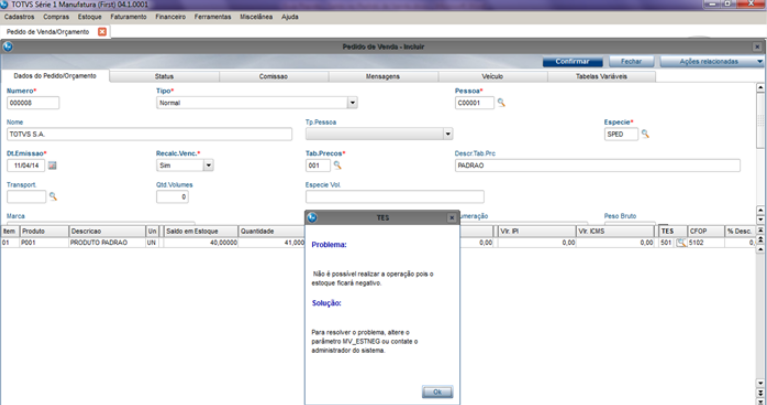This screenshot has height=405, width=767.
Task: Open the Cadastros menu
Action: [19, 17]
